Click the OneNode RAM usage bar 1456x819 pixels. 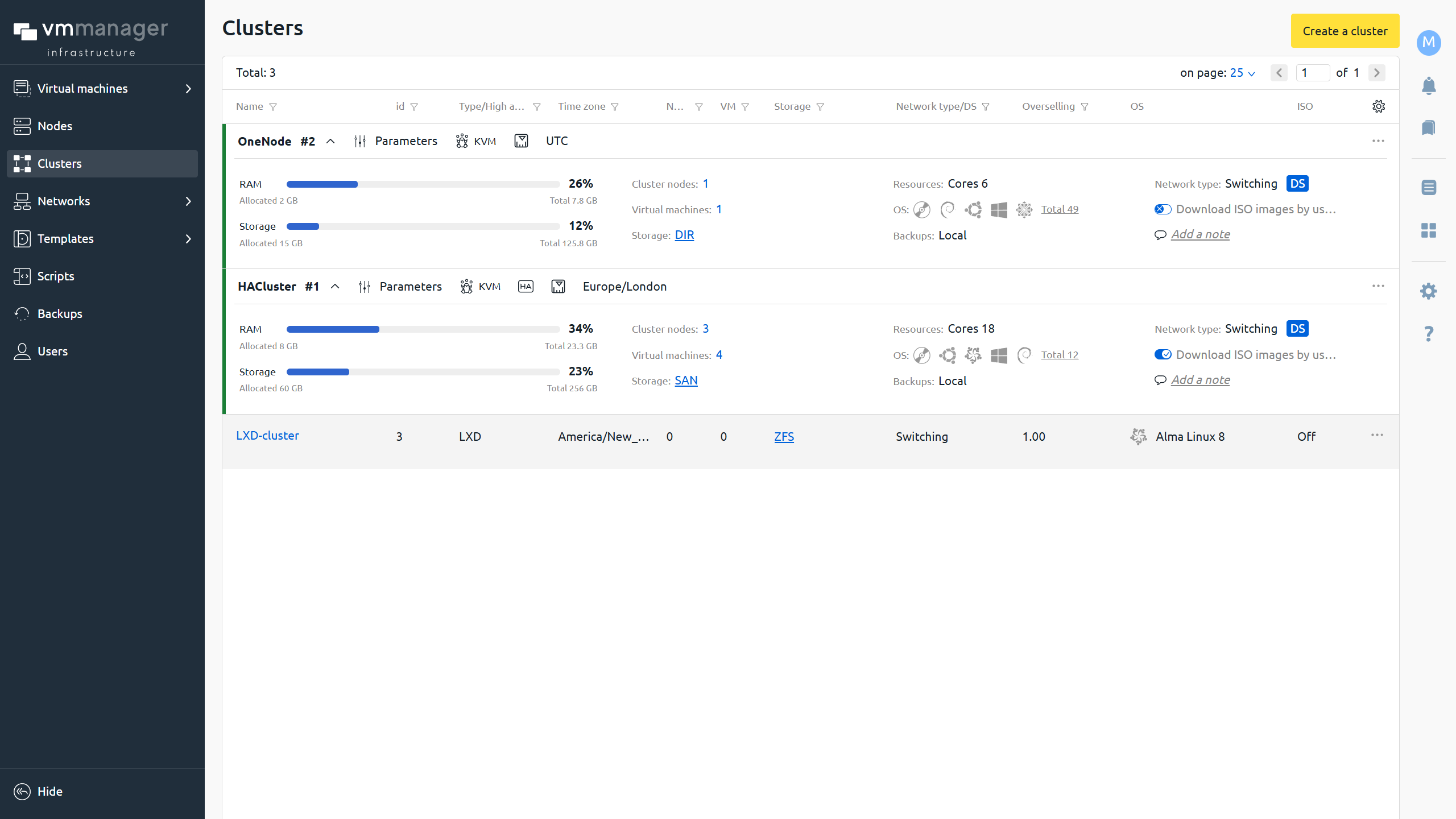[423, 184]
